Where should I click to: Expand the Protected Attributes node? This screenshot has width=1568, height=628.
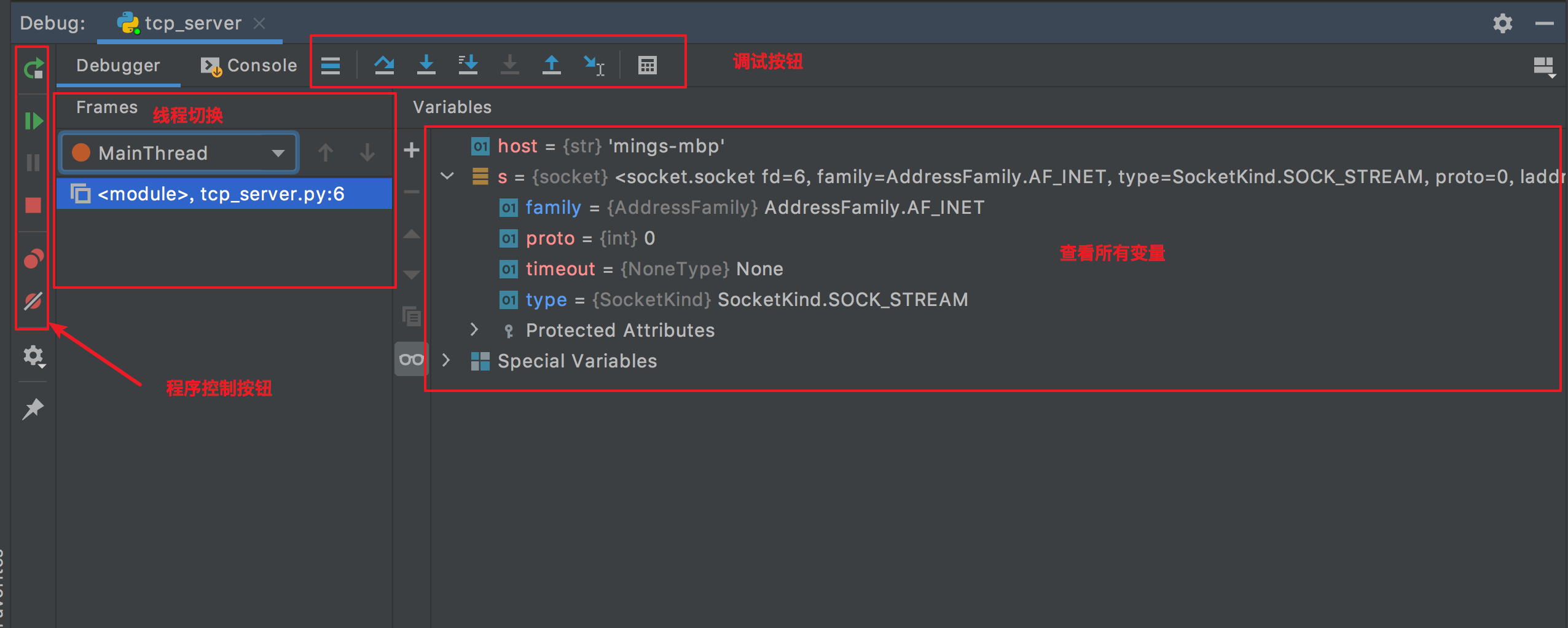[474, 330]
